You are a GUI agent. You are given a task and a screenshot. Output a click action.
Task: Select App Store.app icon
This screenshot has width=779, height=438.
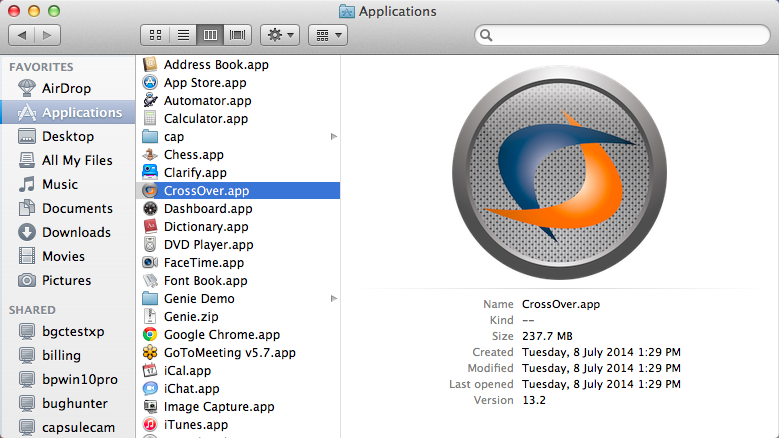150,82
